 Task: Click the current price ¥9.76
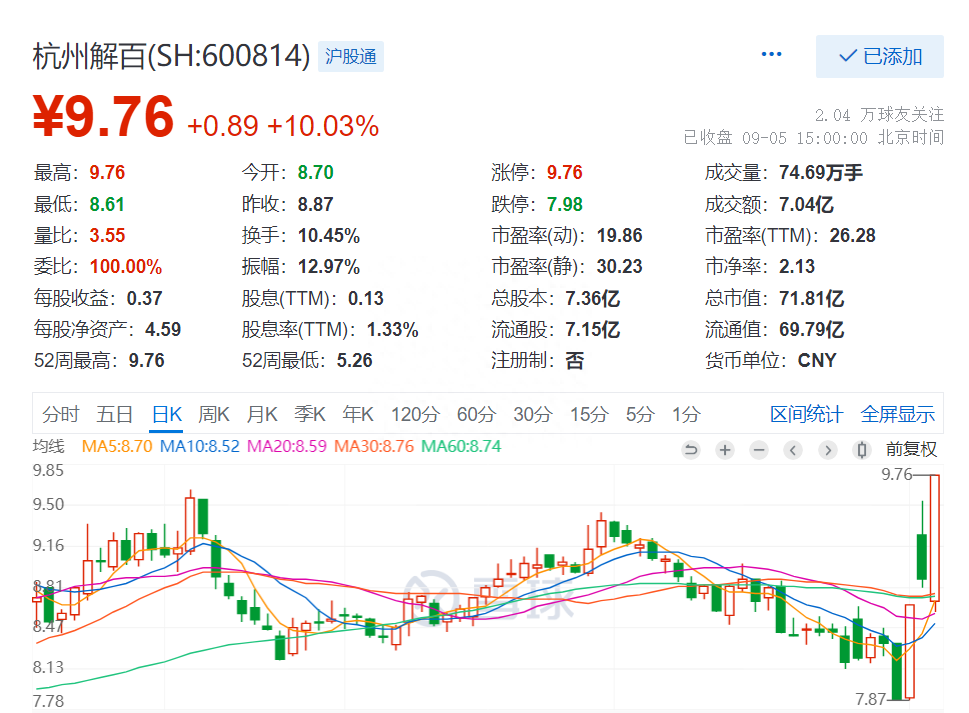pos(103,116)
